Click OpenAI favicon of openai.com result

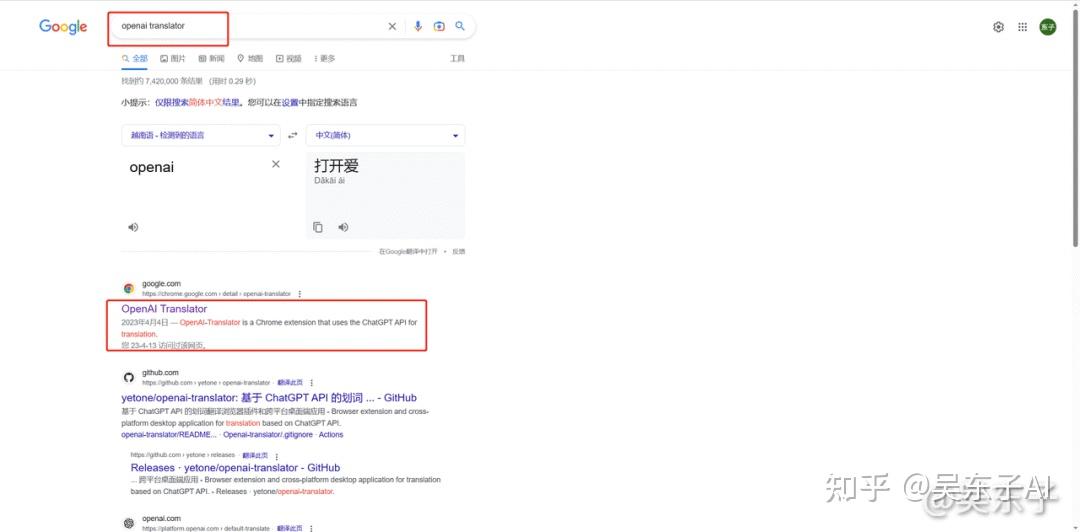click(129, 522)
